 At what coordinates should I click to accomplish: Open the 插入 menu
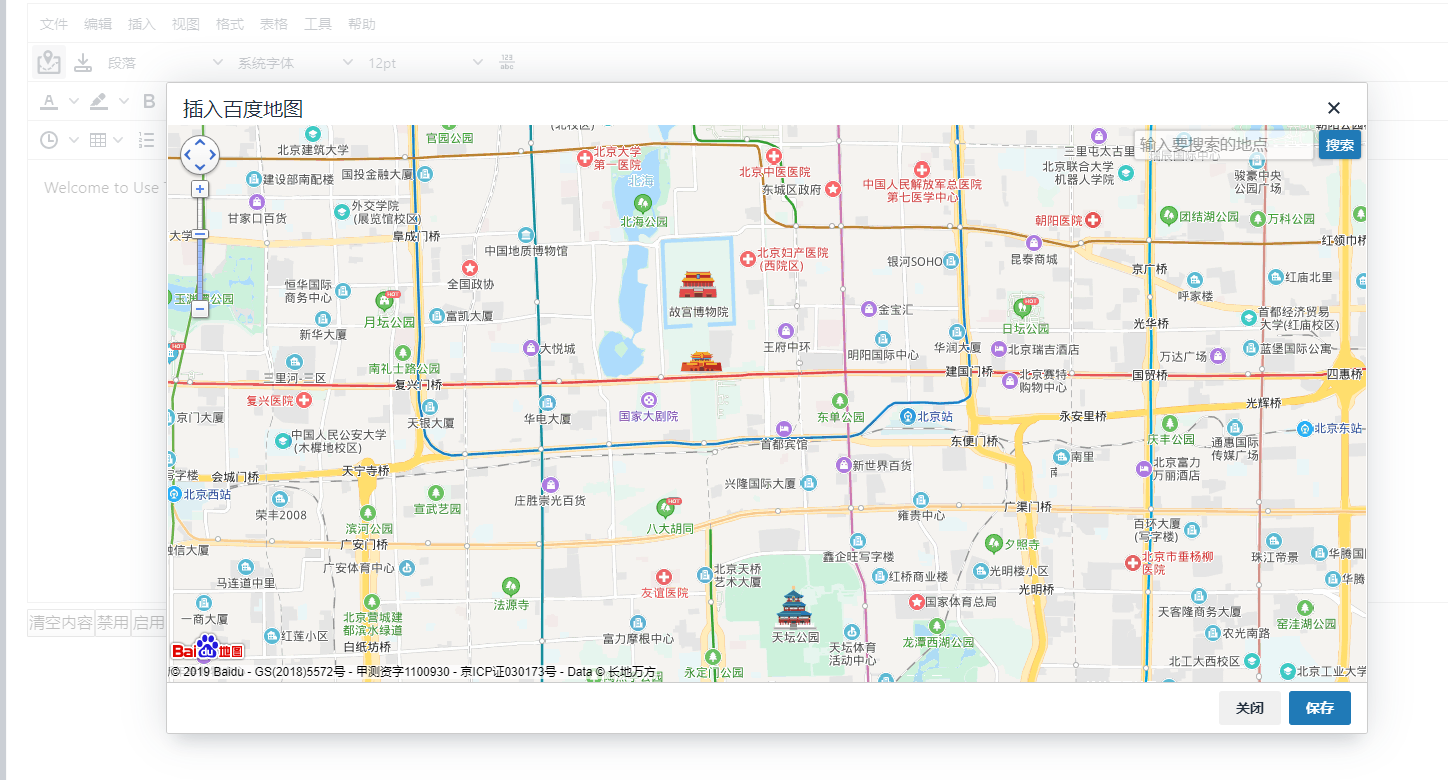141,23
